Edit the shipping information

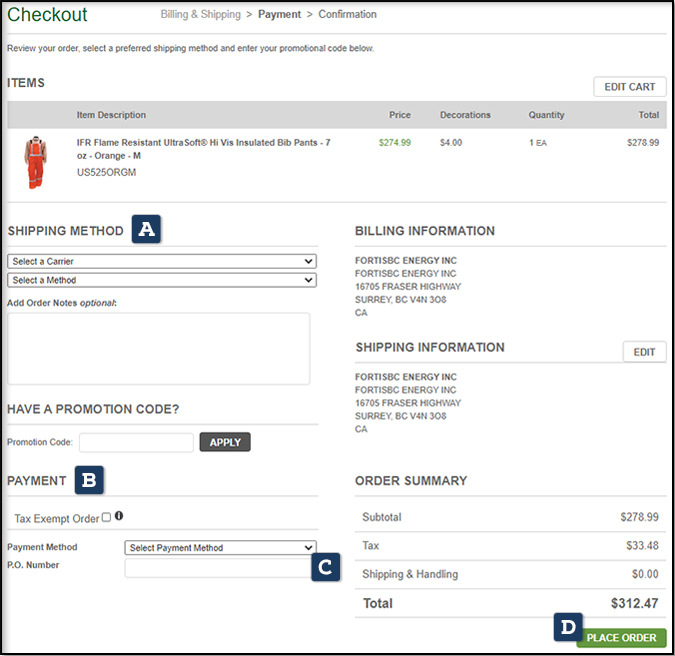(x=644, y=352)
